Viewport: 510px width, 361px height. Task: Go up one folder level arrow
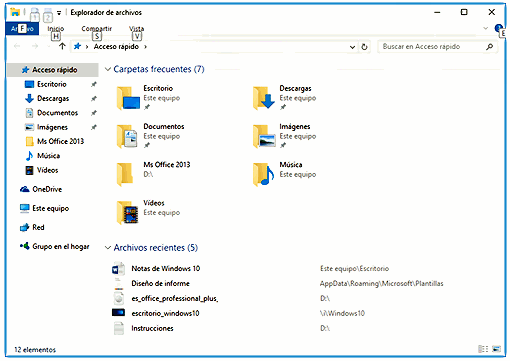click(62, 46)
